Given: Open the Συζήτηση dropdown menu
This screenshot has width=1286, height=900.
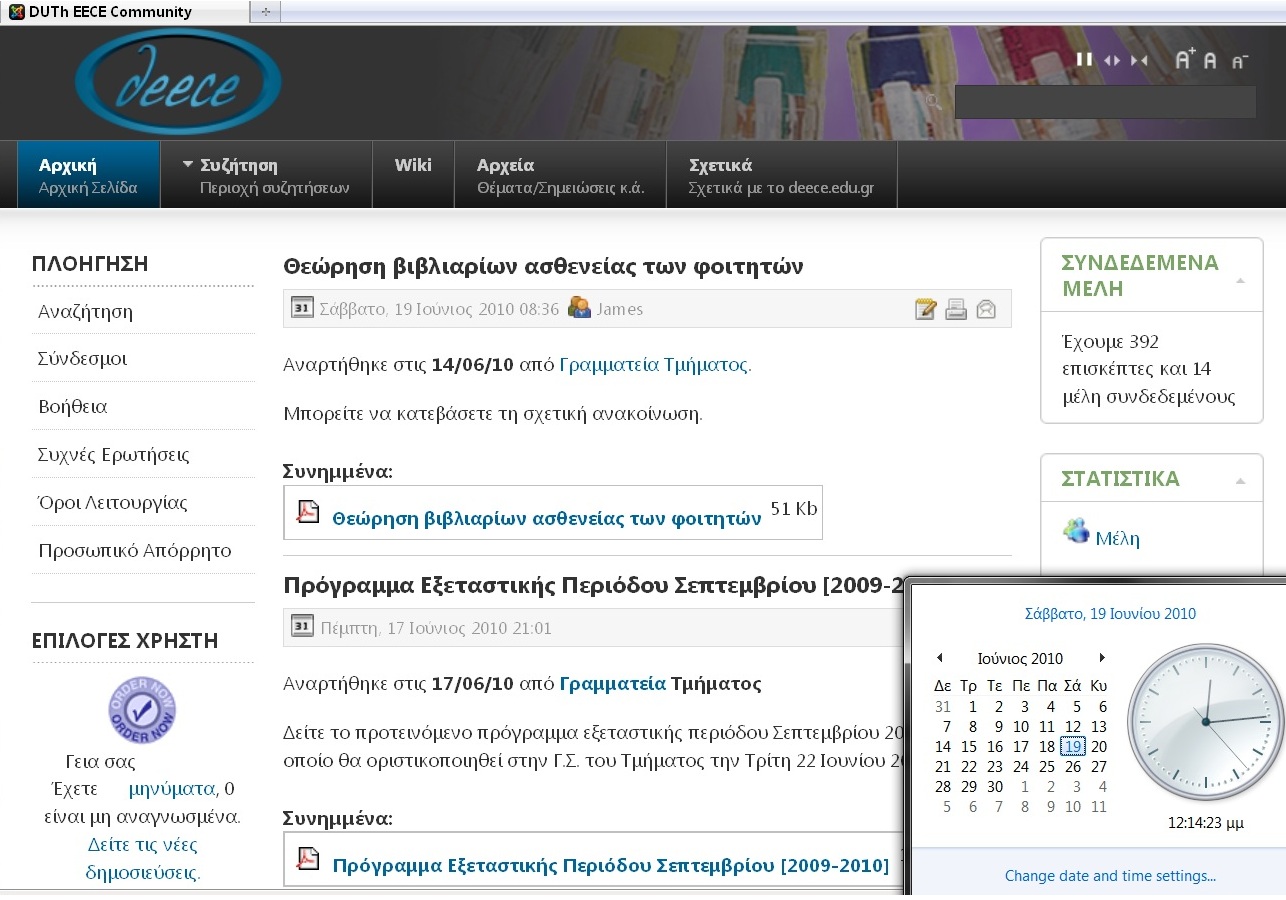Looking at the screenshot, I should pos(266,175).
